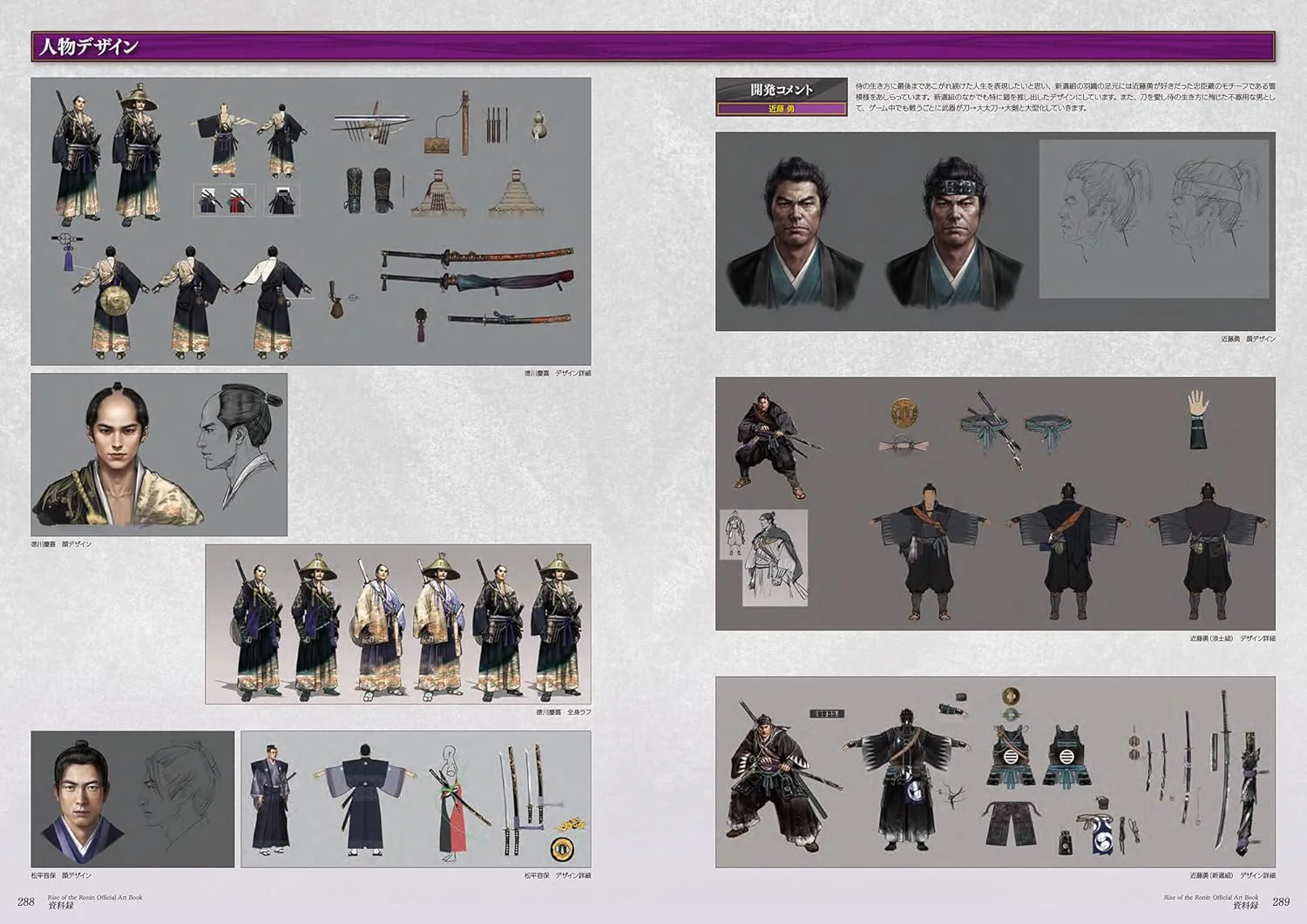Select the 開発コメント label
The image size is (1307, 924).
[x=782, y=90]
